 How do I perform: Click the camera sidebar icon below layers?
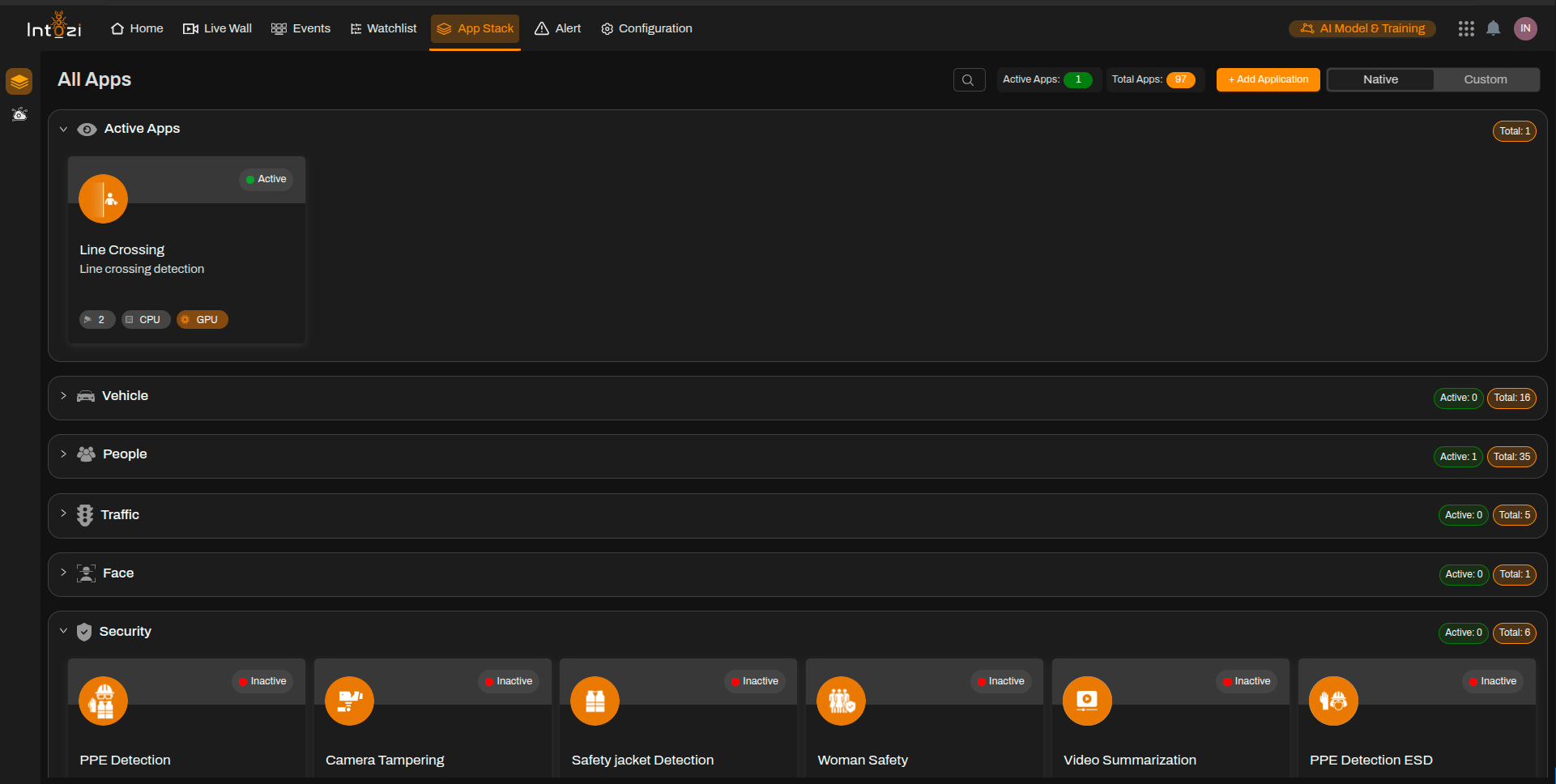[19, 114]
